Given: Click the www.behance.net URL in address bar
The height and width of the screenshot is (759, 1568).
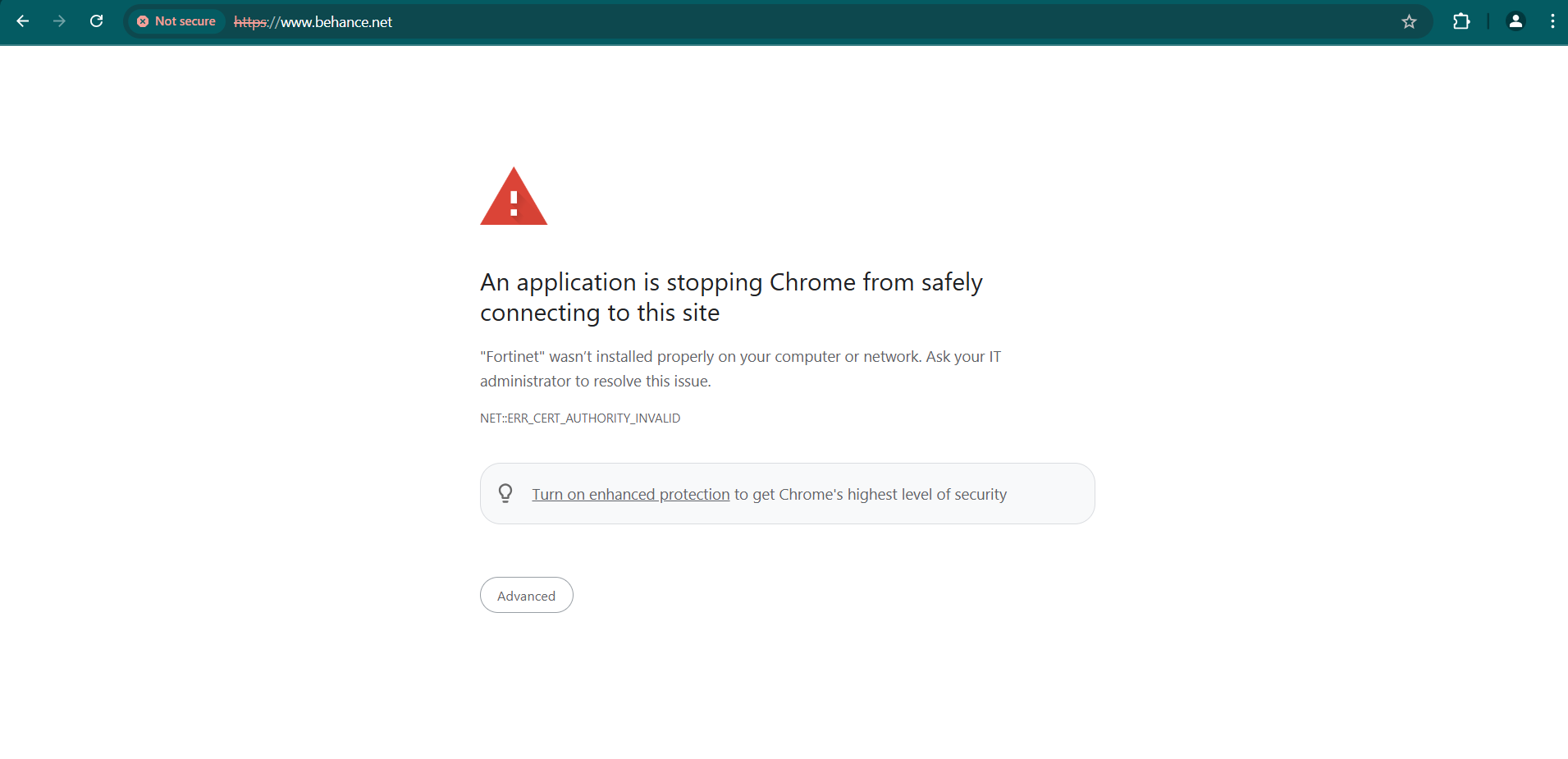Looking at the screenshot, I should click(313, 22).
